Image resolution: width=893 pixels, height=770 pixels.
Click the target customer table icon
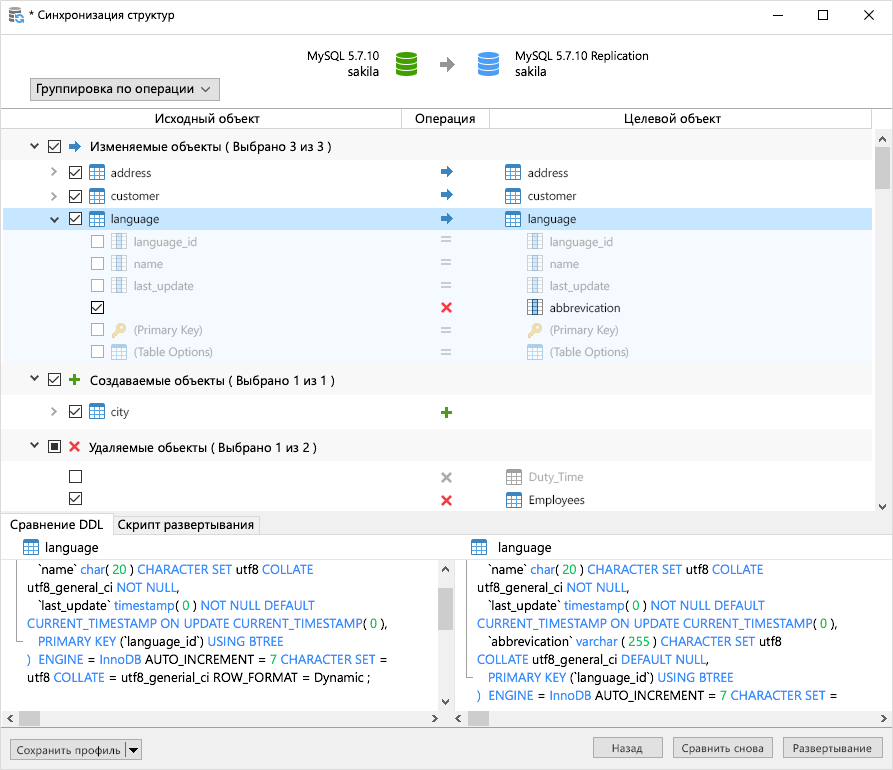tap(513, 196)
